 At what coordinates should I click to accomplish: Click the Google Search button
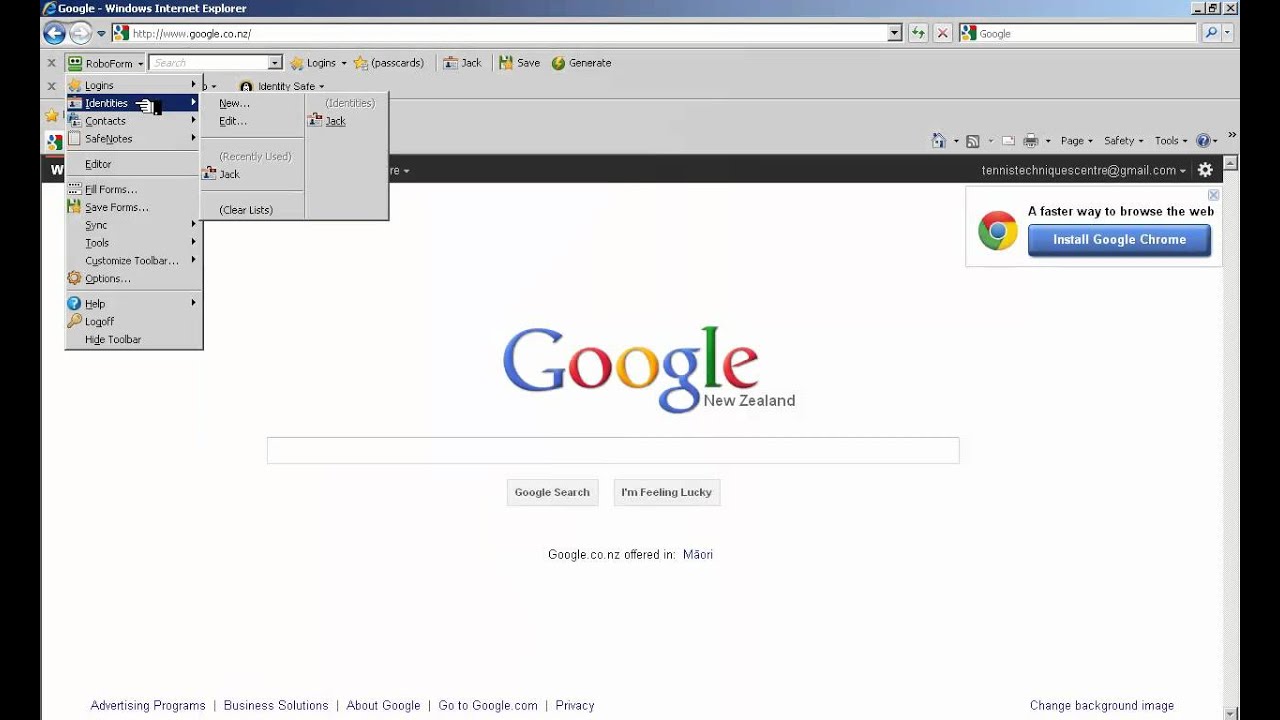[x=552, y=492]
